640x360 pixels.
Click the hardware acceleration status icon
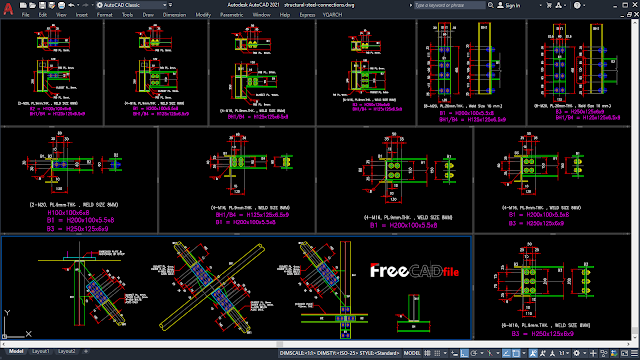[614, 353]
